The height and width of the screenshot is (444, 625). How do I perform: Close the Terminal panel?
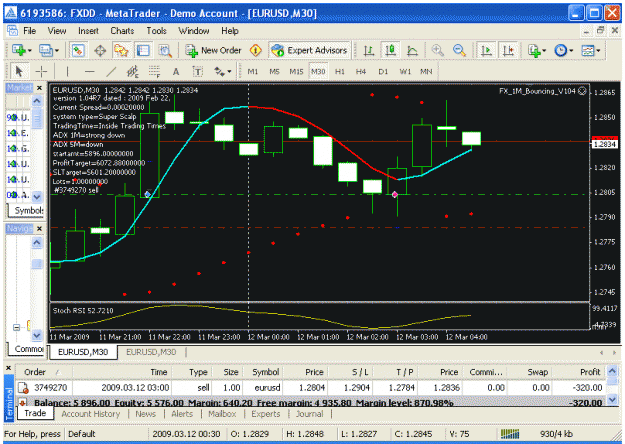(8, 367)
